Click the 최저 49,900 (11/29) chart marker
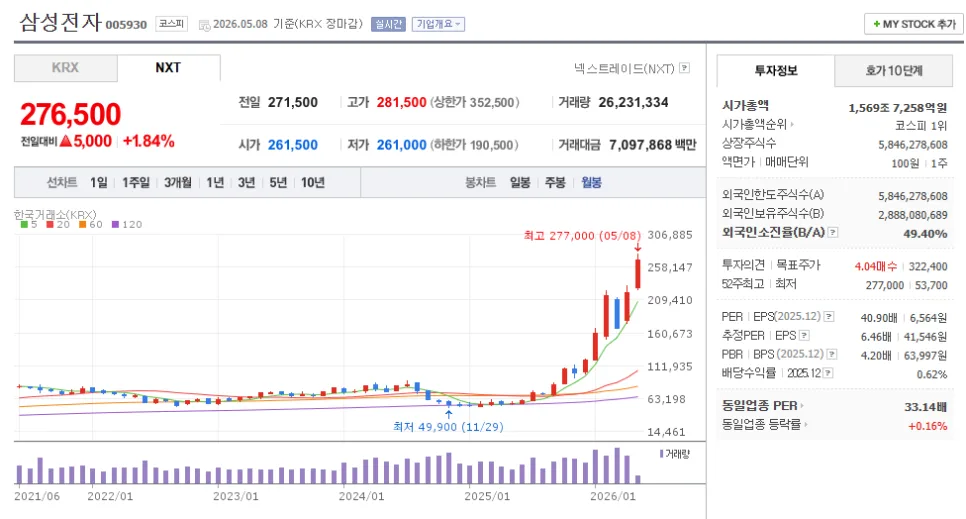 (x=448, y=427)
